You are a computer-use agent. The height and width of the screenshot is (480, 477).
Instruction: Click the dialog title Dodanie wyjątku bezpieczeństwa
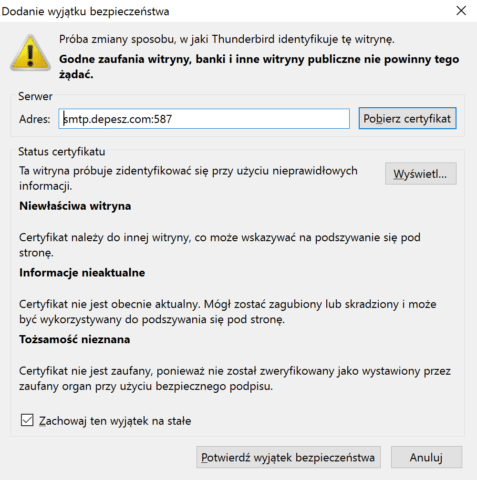(85, 11)
